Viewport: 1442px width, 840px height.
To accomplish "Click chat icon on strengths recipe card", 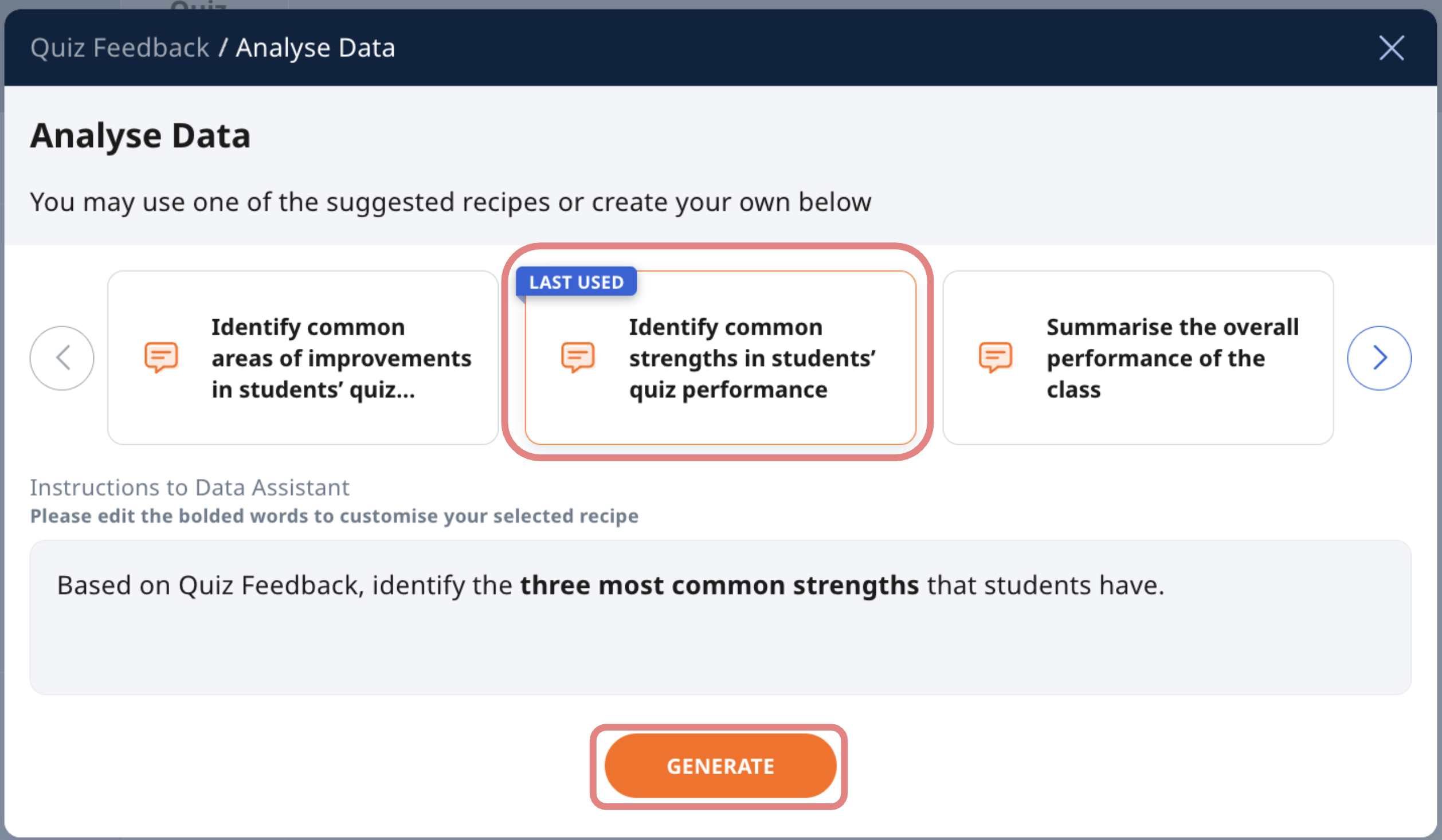I will (x=578, y=358).
